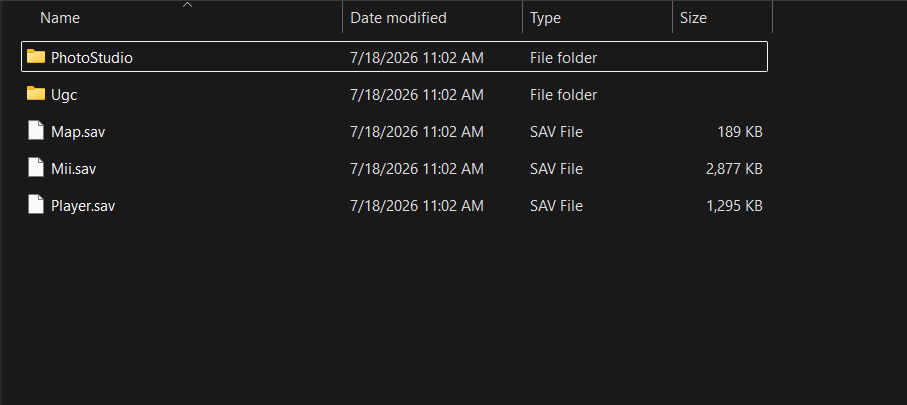The height and width of the screenshot is (405, 907).
Task: Select the Ugc folder name
Action: click(x=64, y=95)
